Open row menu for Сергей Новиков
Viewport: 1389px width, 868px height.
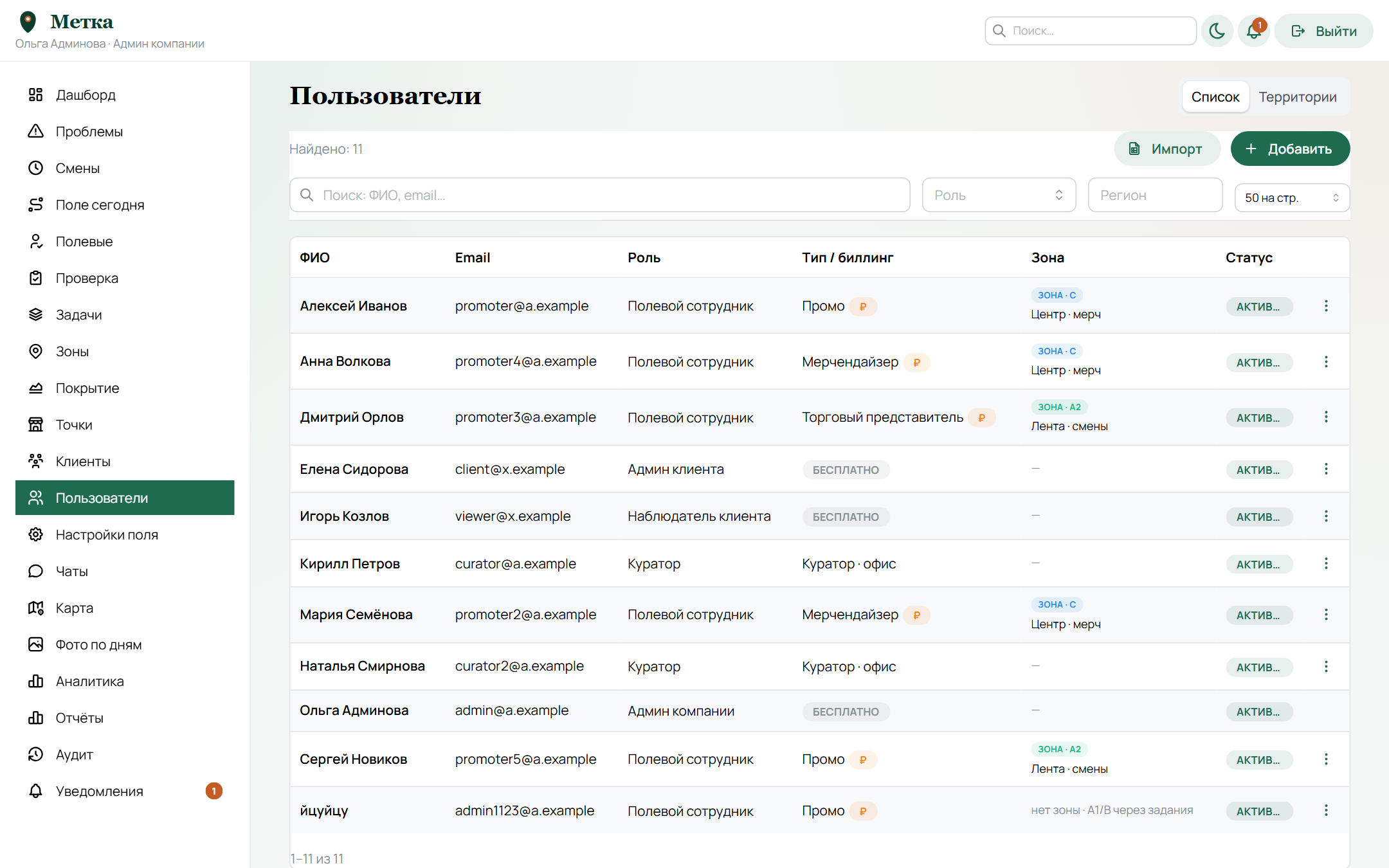[x=1326, y=759]
